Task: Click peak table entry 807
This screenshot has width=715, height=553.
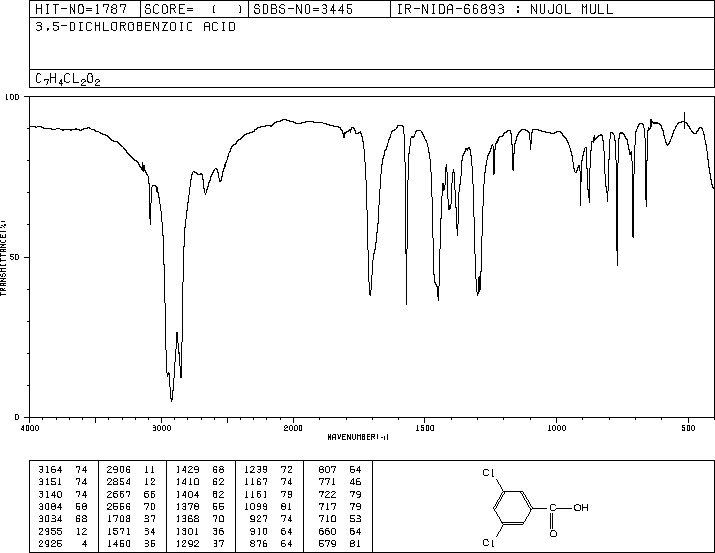Action: click(x=327, y=470)
